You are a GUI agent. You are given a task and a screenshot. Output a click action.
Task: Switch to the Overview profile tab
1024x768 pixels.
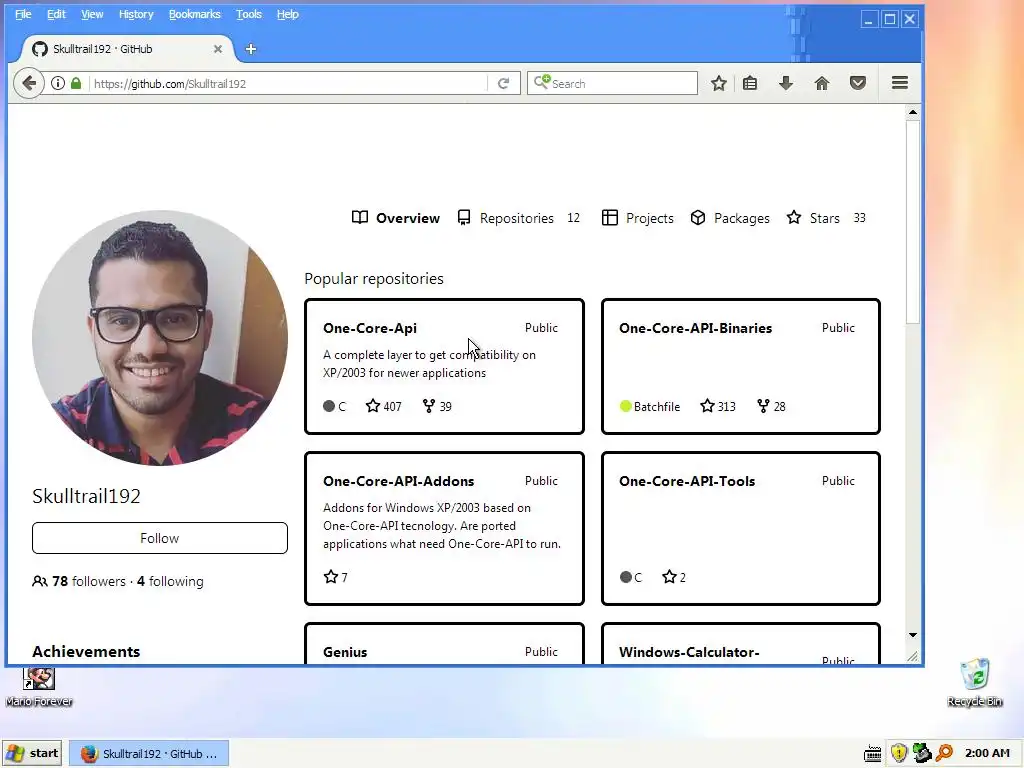click(396, 218)
